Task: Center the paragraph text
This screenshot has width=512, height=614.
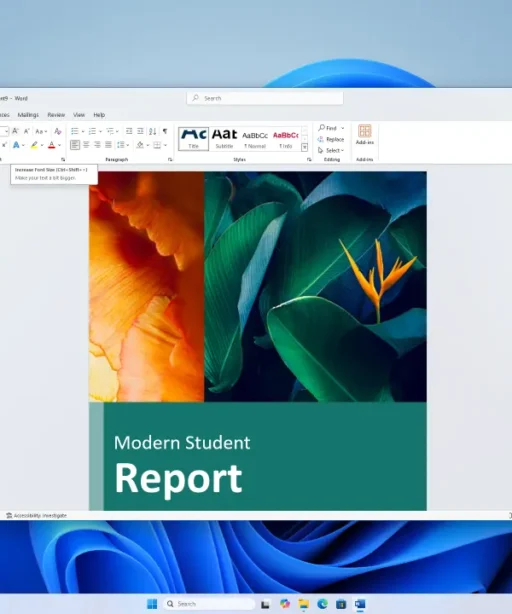Action: 86,145
